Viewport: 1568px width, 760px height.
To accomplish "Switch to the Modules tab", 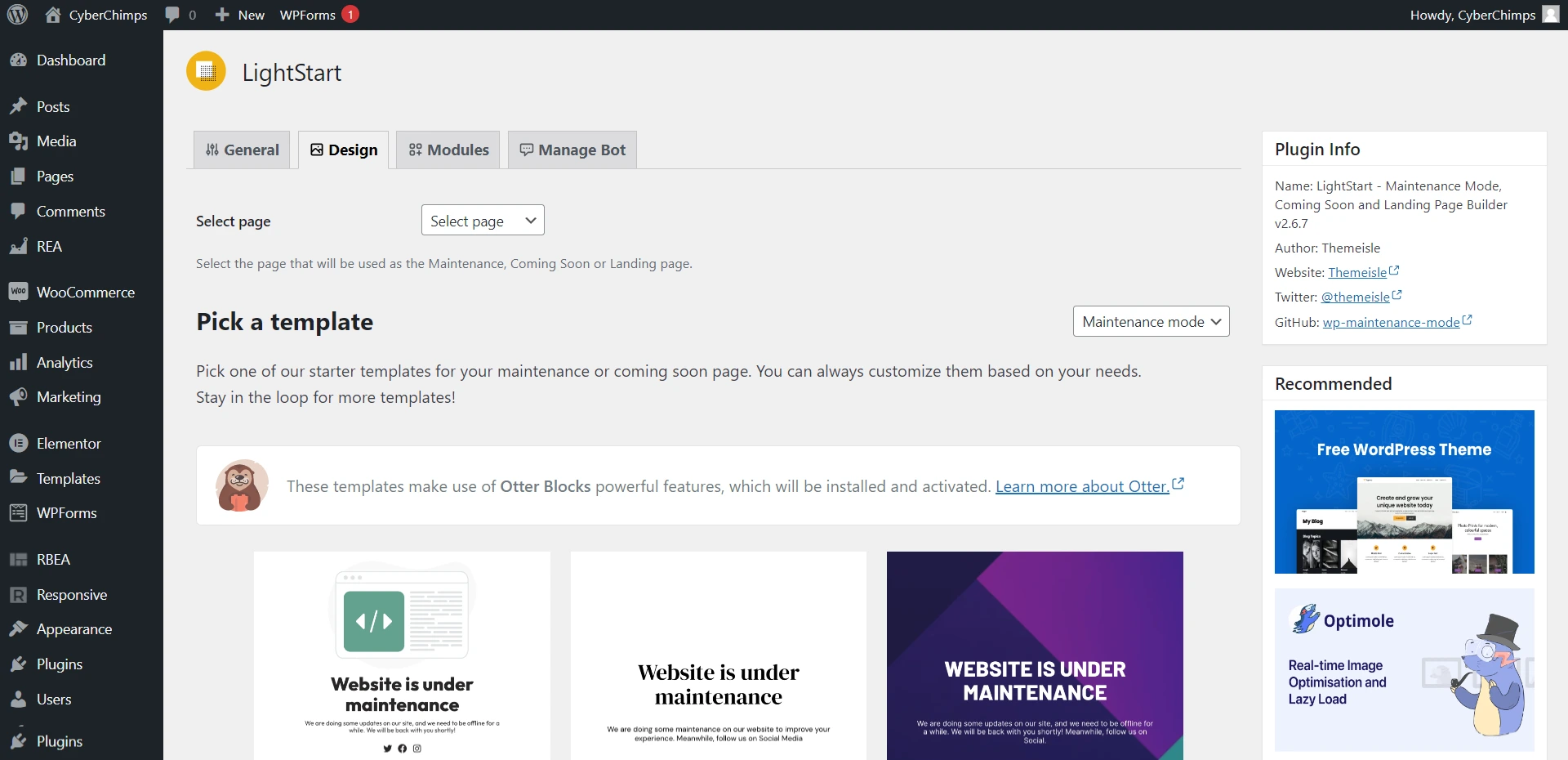I will pos(448,150).
